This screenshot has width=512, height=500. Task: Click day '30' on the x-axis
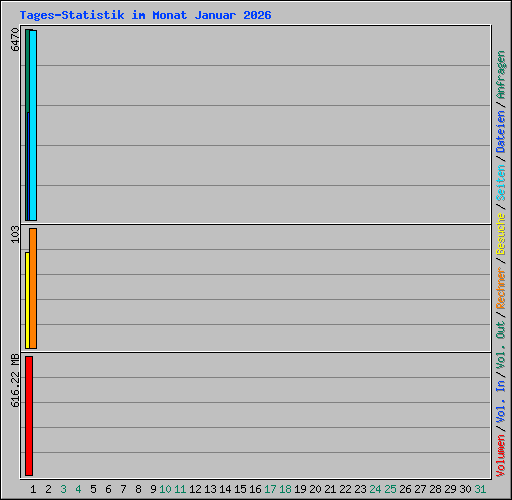click(465, 489)
